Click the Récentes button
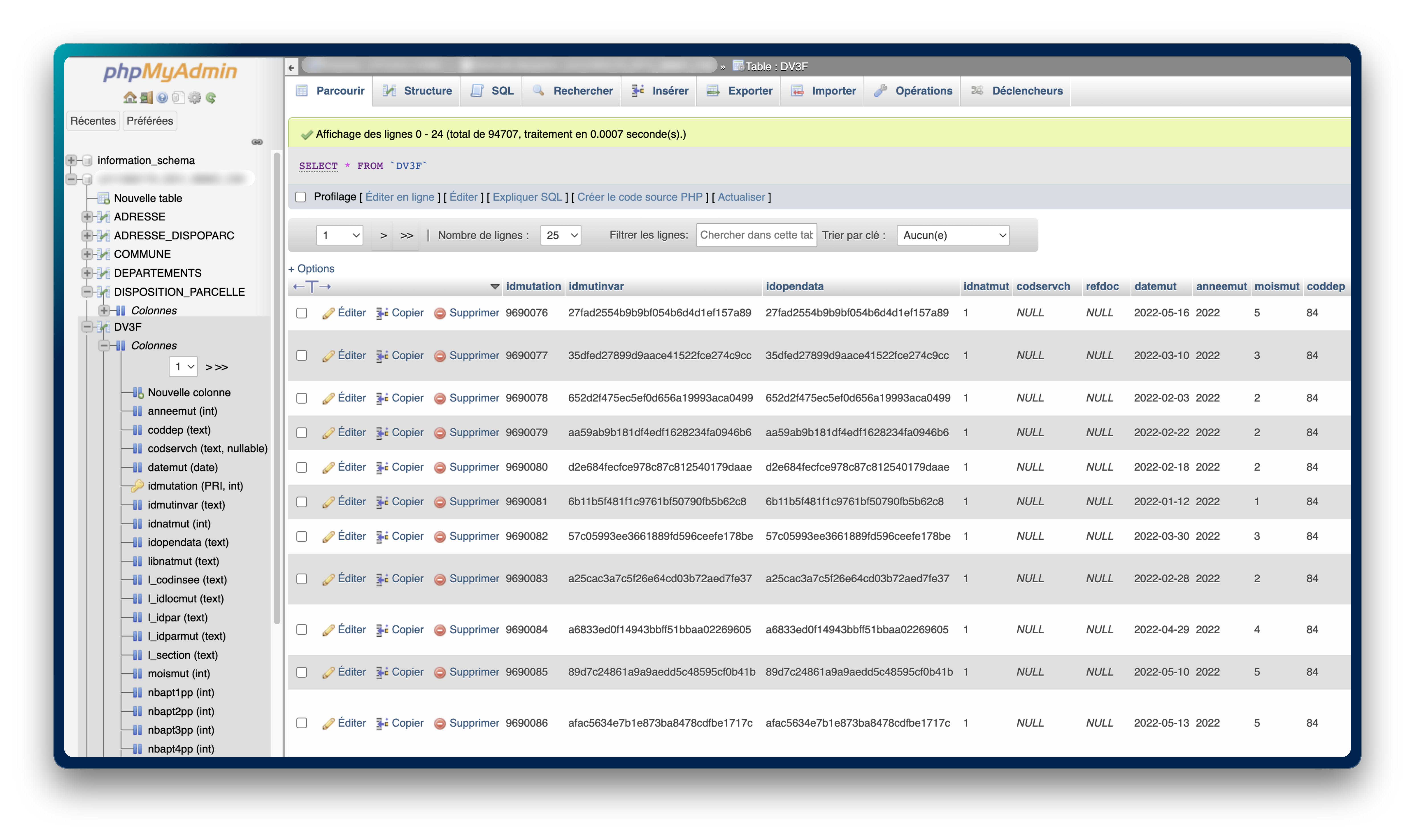This screenshot has width=1415, height=840. pos(93,121)
